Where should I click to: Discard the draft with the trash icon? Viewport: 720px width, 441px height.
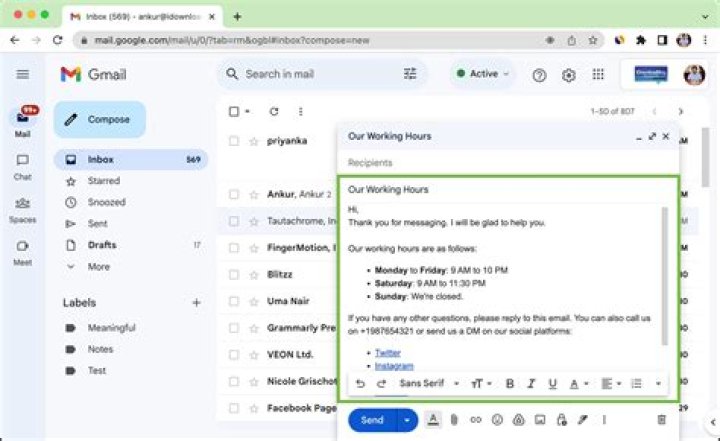coord(661,420)
